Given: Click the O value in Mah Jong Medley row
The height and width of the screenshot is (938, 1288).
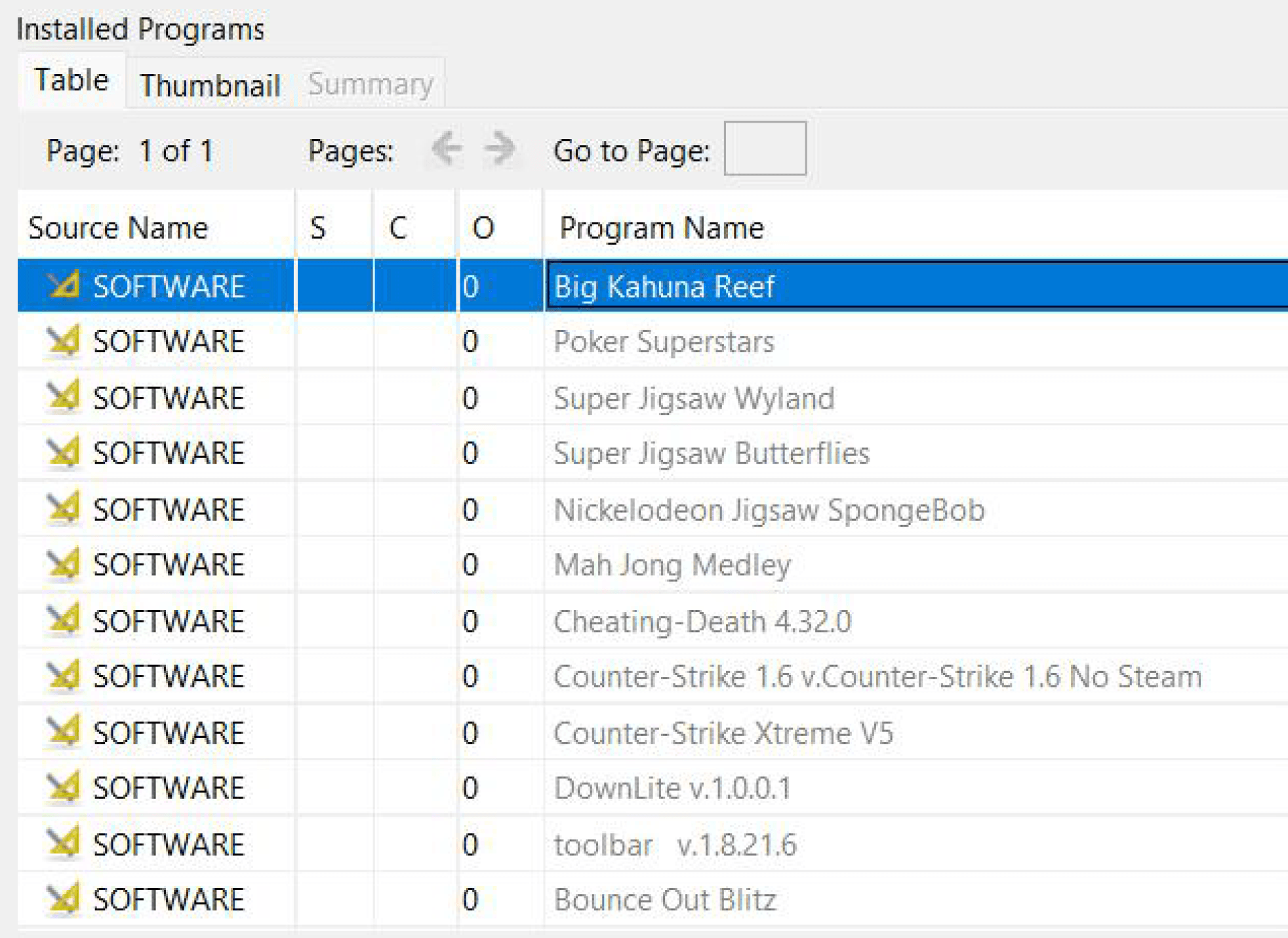Looking at the screenshot, I should click(x=470, y=564).
